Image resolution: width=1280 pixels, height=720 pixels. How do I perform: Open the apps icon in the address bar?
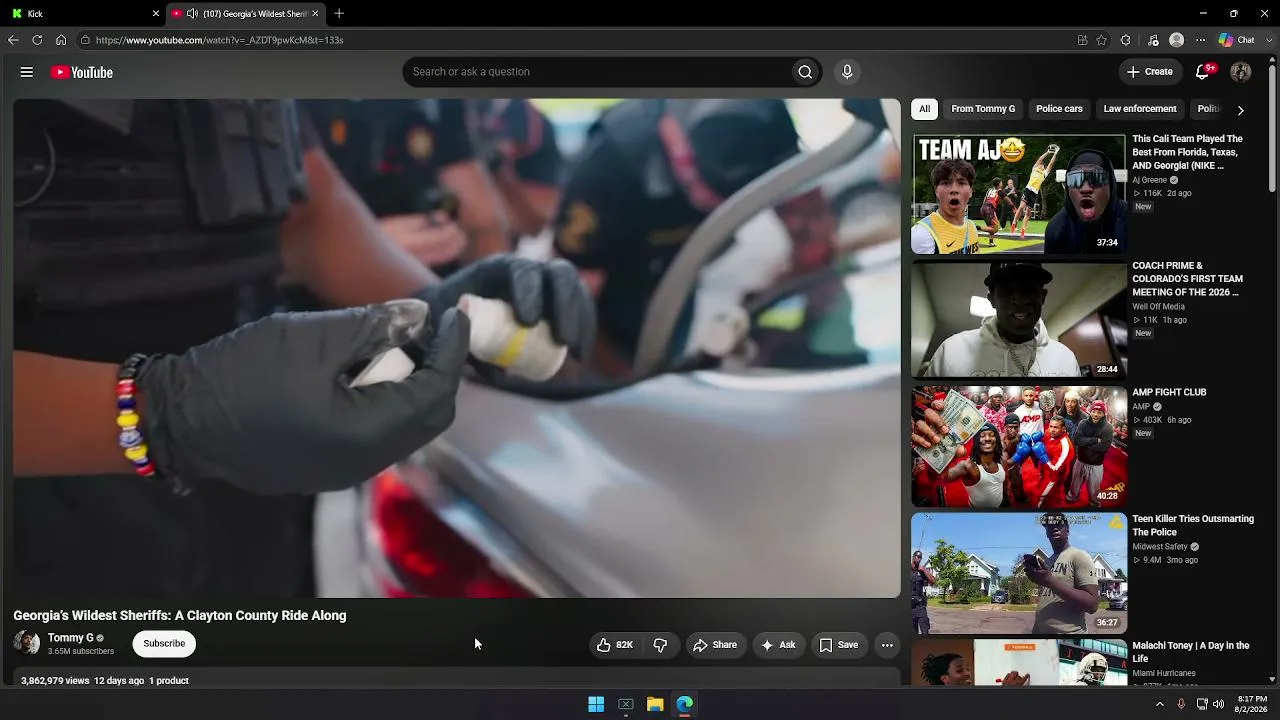pyautogui.click(x=1082, y=40)
